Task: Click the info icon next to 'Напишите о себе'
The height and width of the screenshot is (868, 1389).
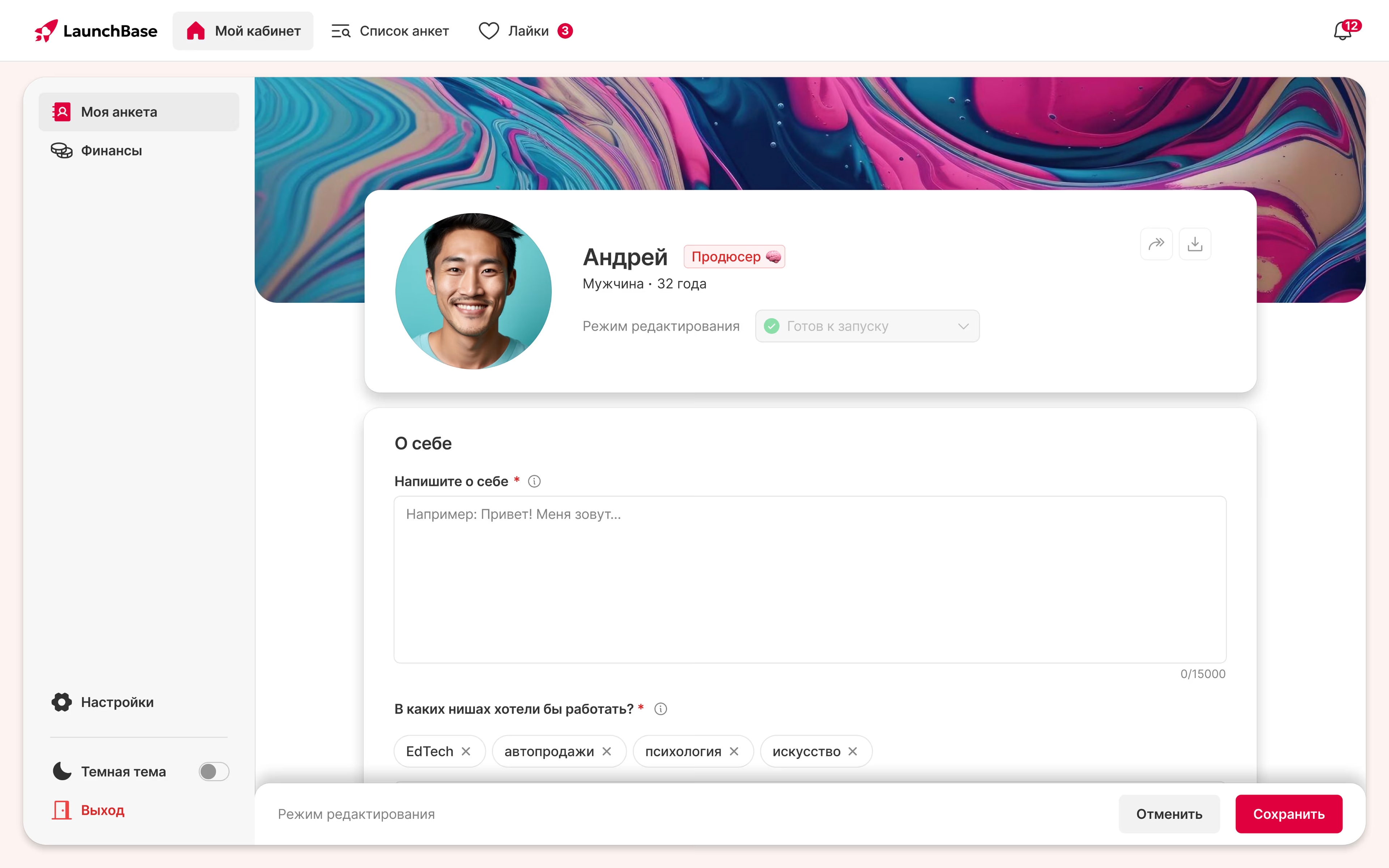Action: click(x=534, y=481)
